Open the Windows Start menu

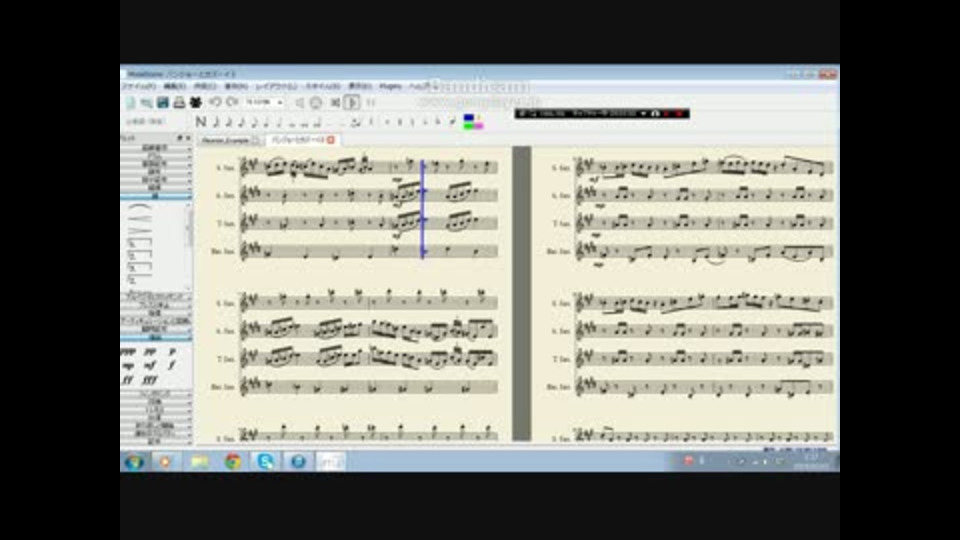(x=134, y=462)
